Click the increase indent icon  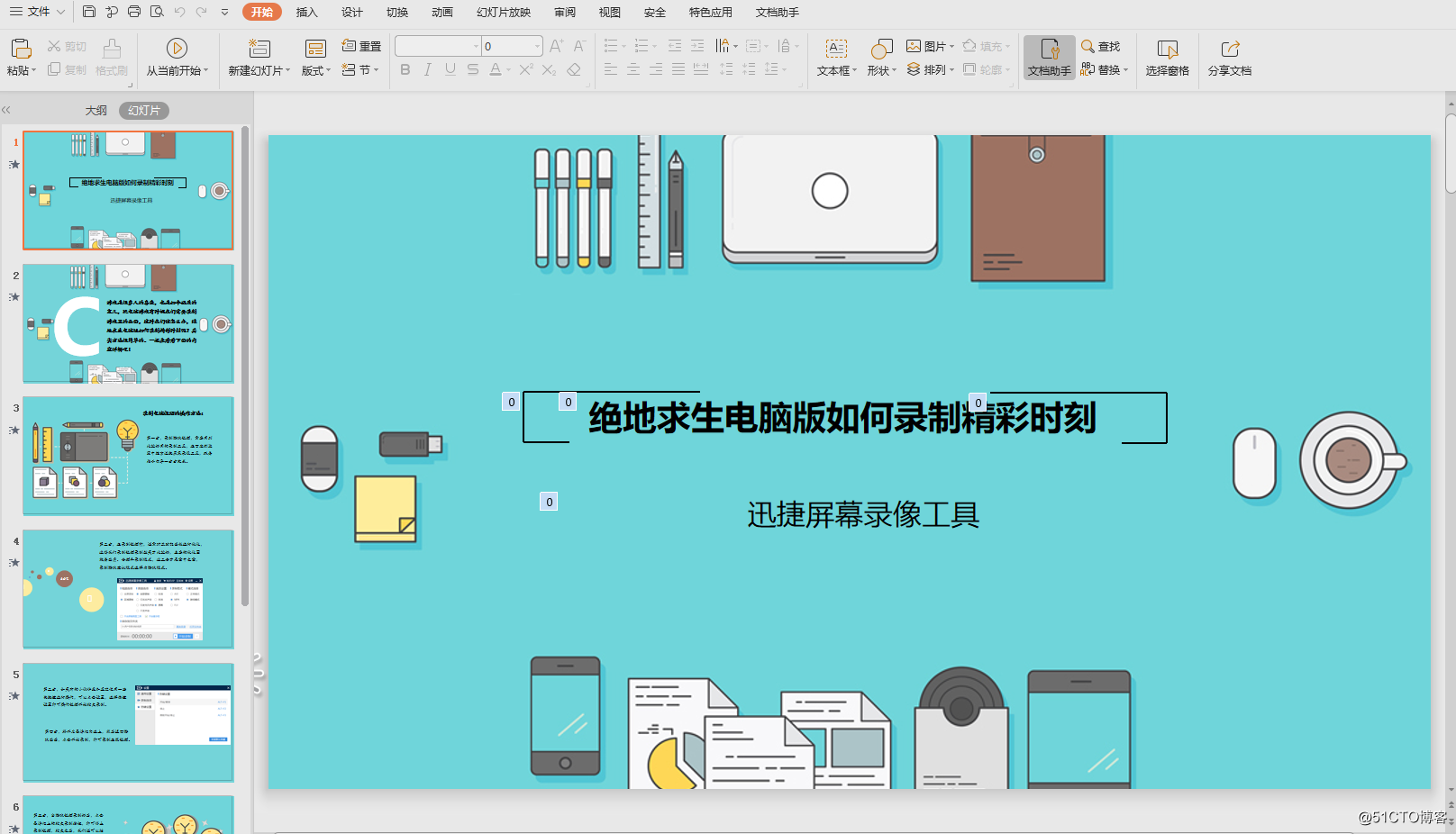click(697, 46)
